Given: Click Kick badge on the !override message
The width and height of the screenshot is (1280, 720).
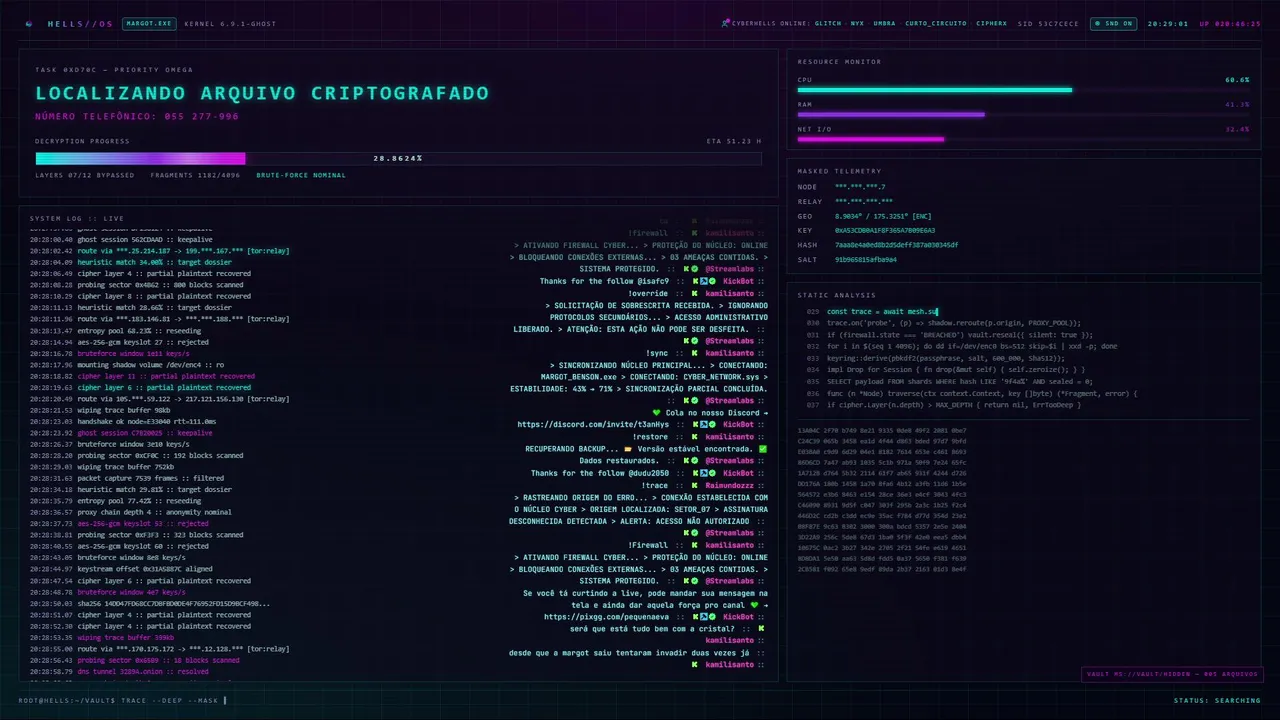Looking at the screenshot, I should tap(693, 293).
